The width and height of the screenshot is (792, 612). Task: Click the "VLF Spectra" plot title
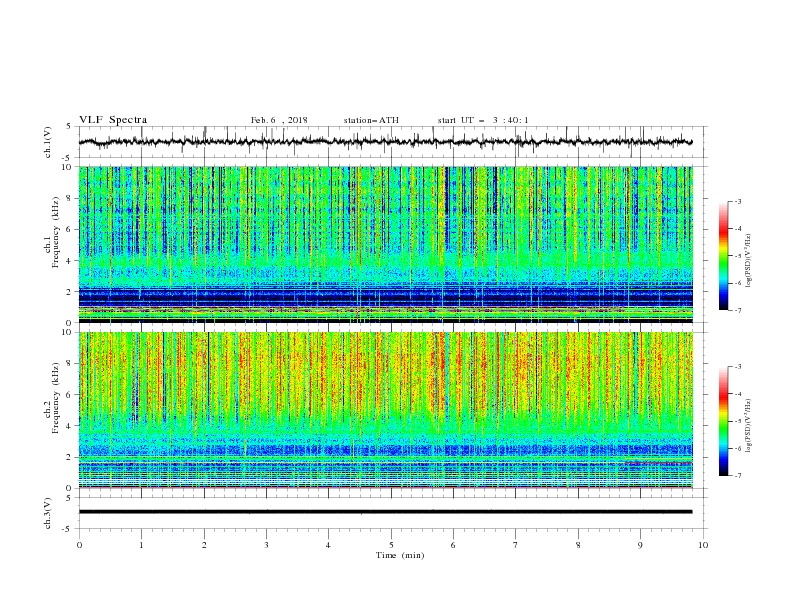coord(113,120)
